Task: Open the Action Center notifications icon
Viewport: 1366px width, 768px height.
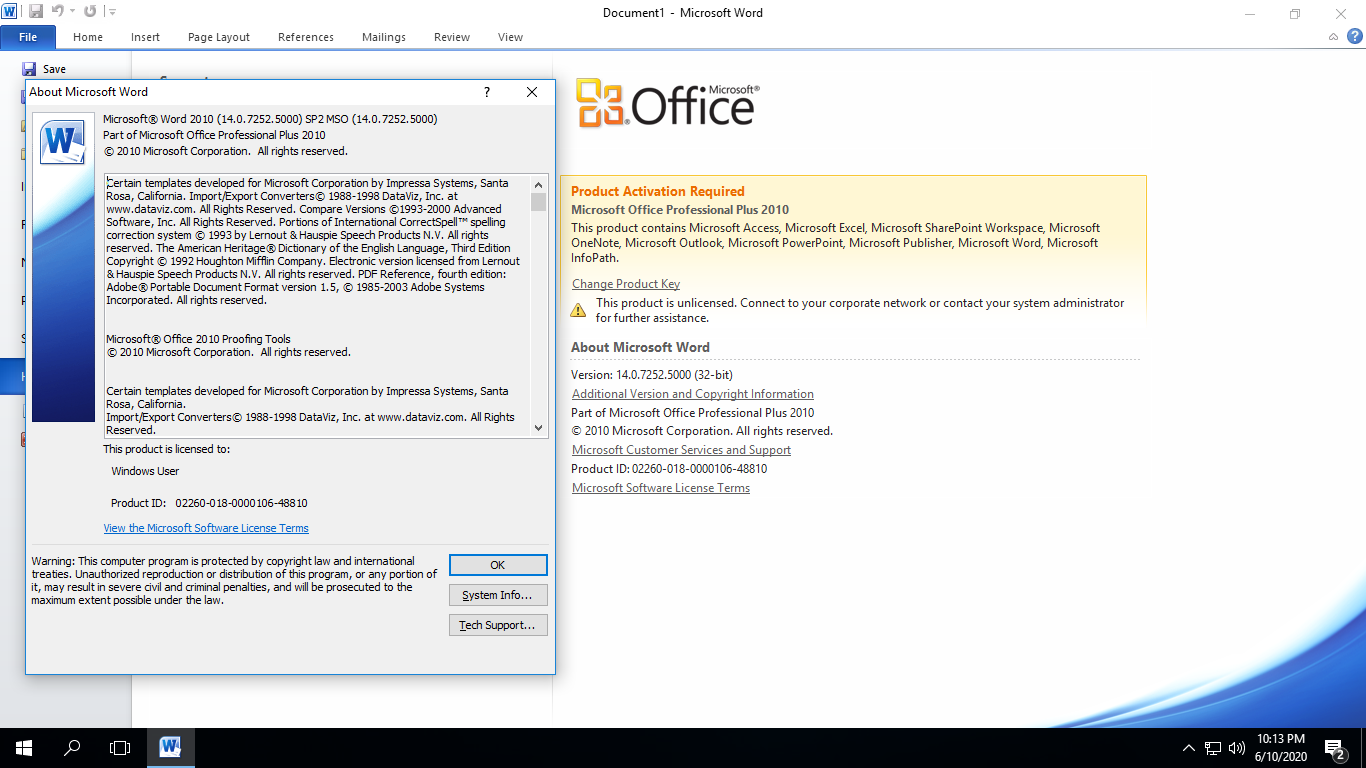Action: click(1334, 748)
